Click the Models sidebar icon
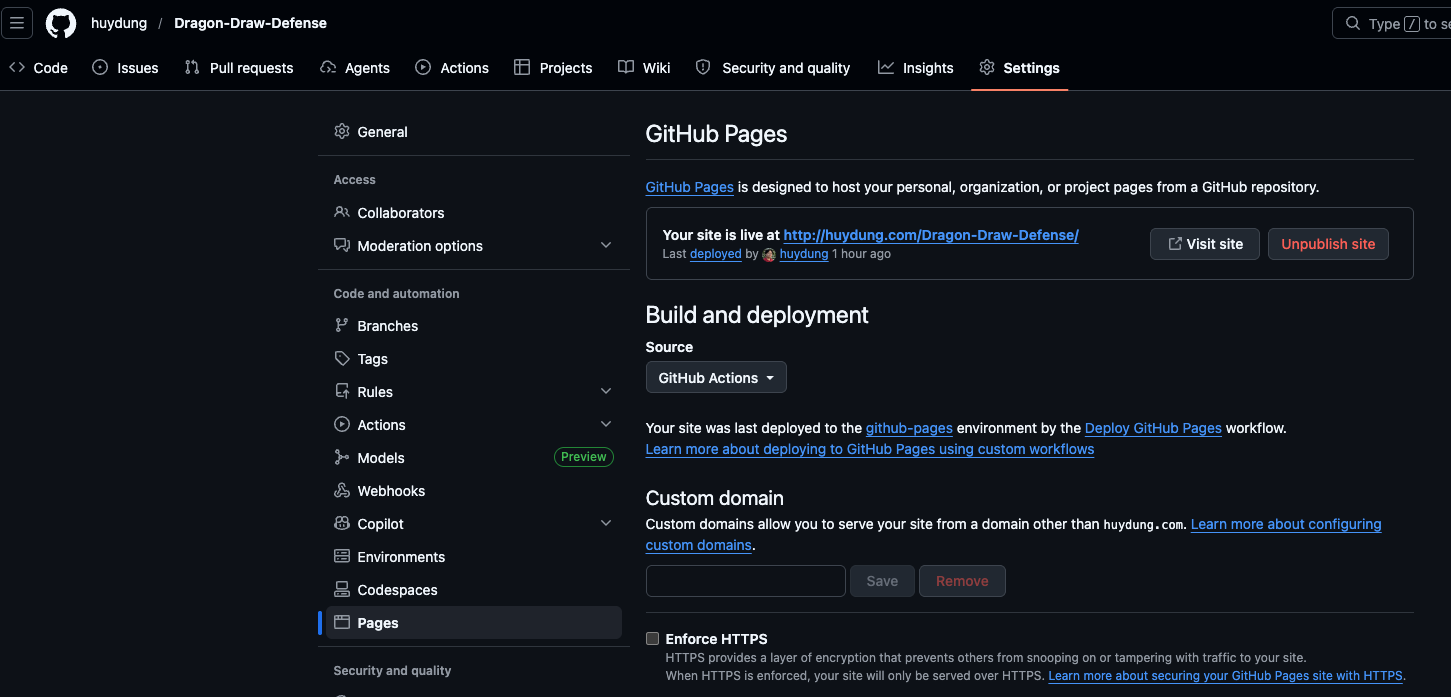The image size is (1451, 697). point(342,457)
